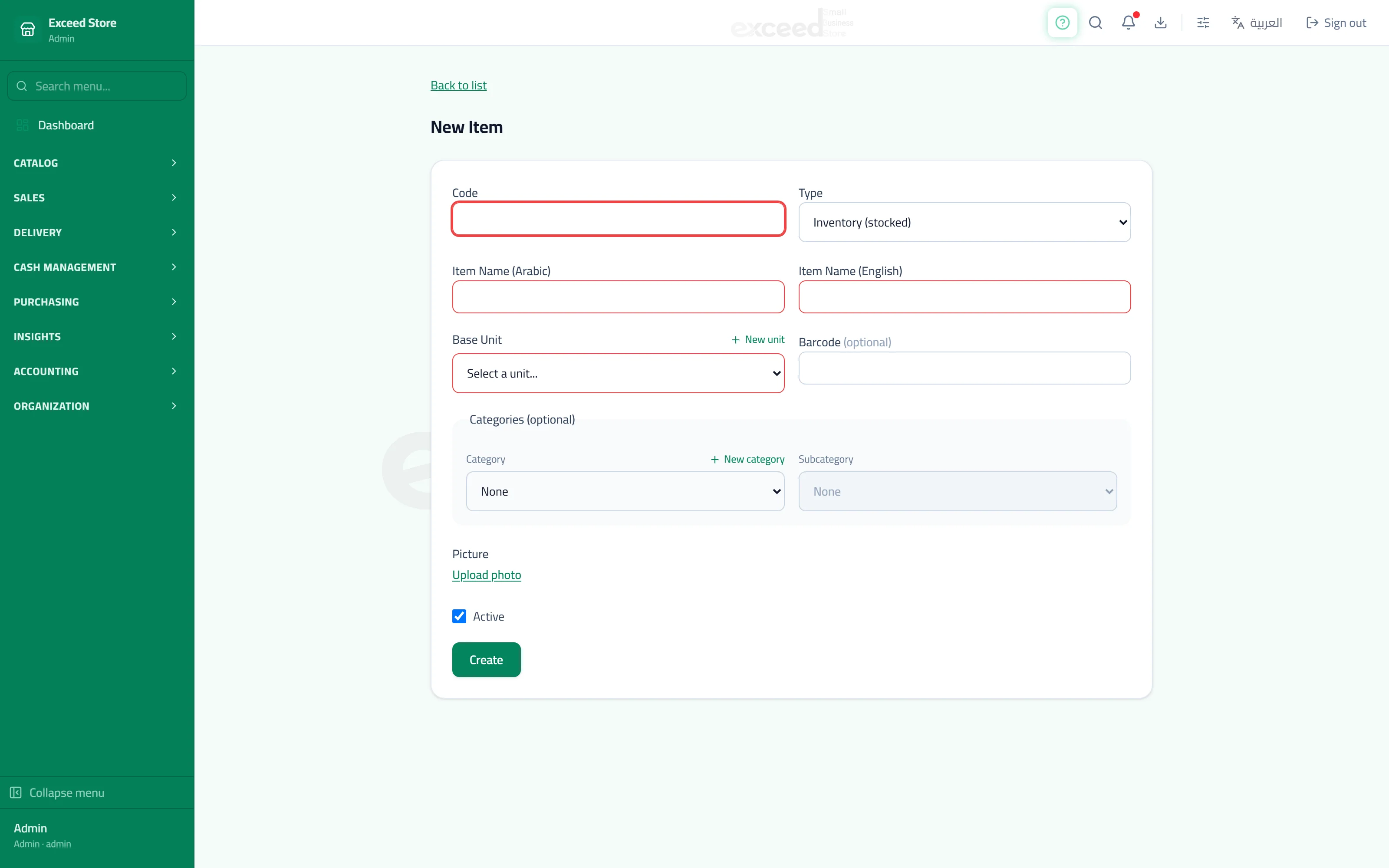Click the download icon in header
Image resolution: width=1389 pixels, height=868 pixels.
1161,23
